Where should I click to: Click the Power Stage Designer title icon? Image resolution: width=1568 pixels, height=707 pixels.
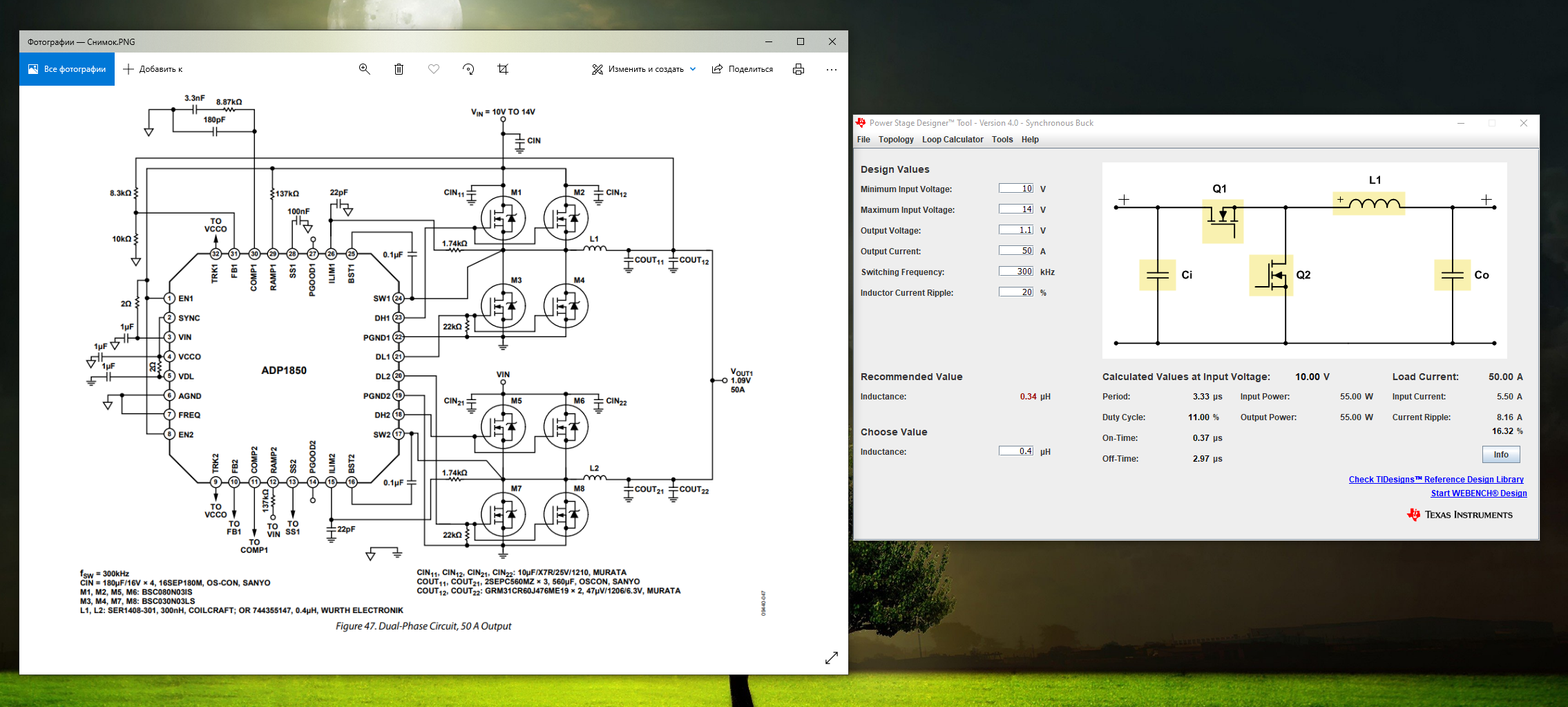pyautogui.click(x=861, y=123)
